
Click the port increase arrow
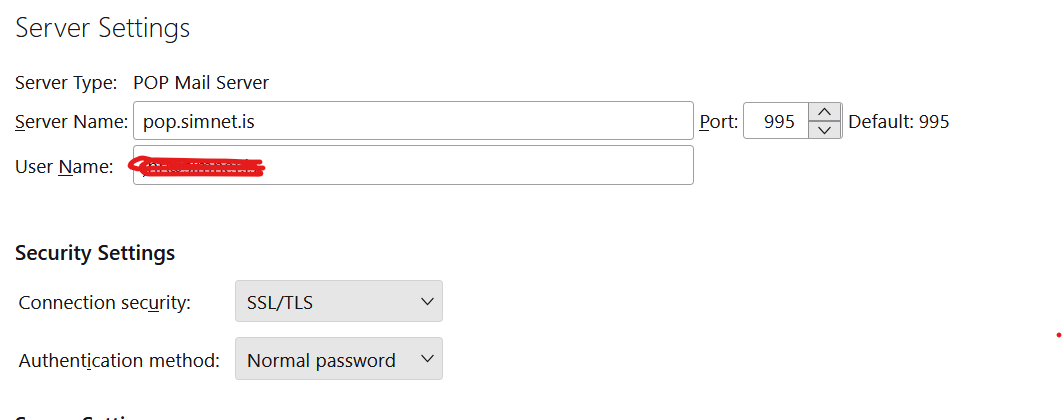click(824, 112)
